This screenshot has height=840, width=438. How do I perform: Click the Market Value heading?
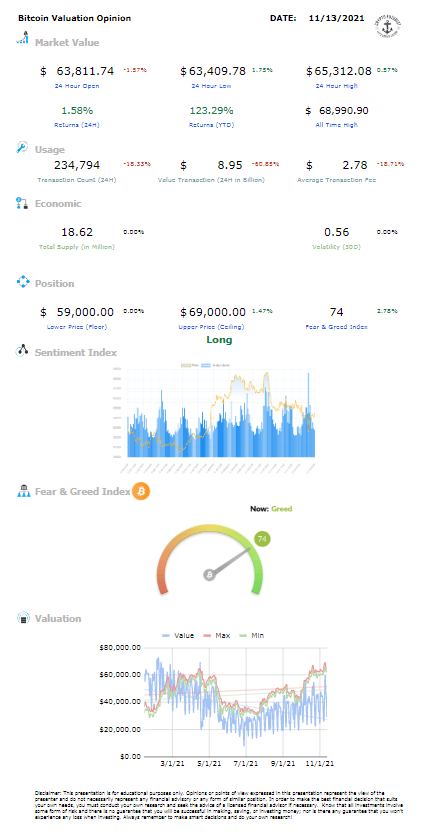(x=67, y=42)
